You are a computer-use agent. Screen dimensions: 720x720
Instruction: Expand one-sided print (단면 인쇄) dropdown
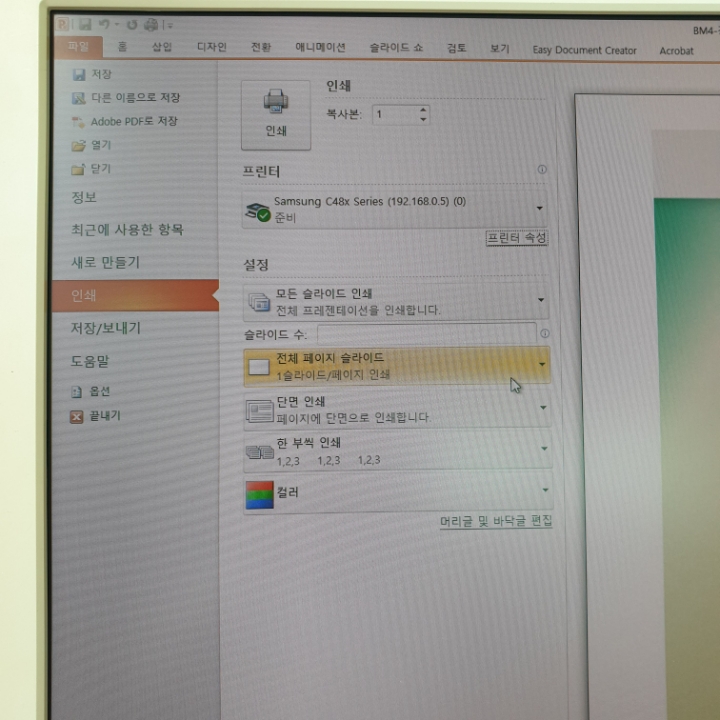coord(397,409)
